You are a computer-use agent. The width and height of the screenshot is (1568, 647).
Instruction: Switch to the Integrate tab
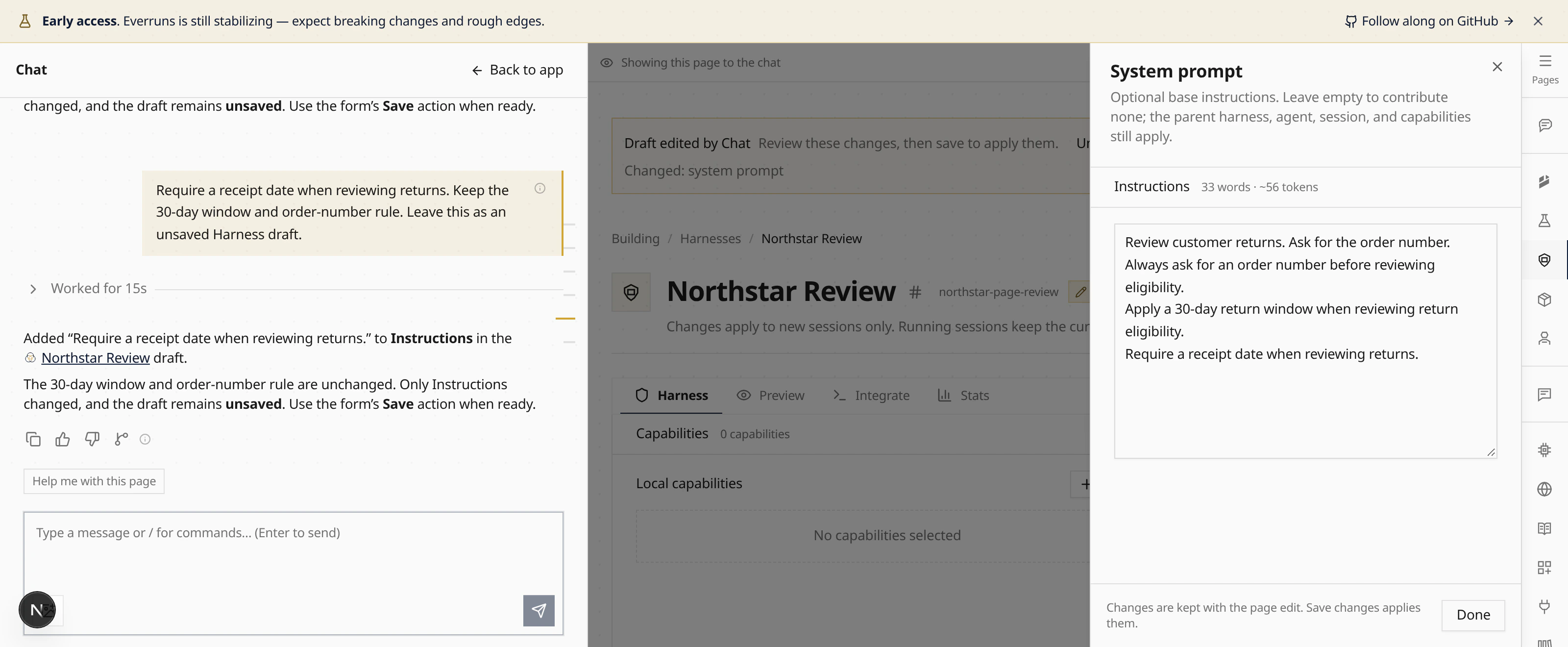(871, 396)
